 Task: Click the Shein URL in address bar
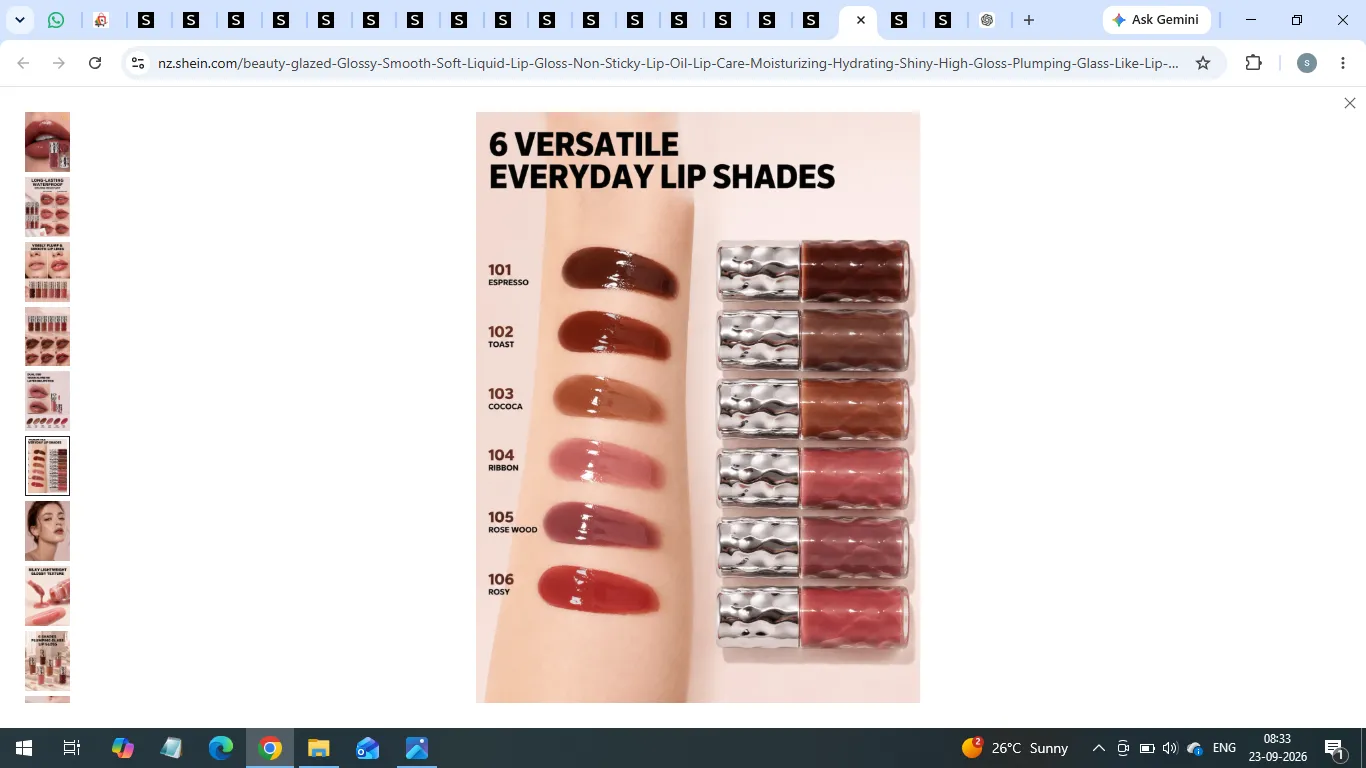[668, 63]
